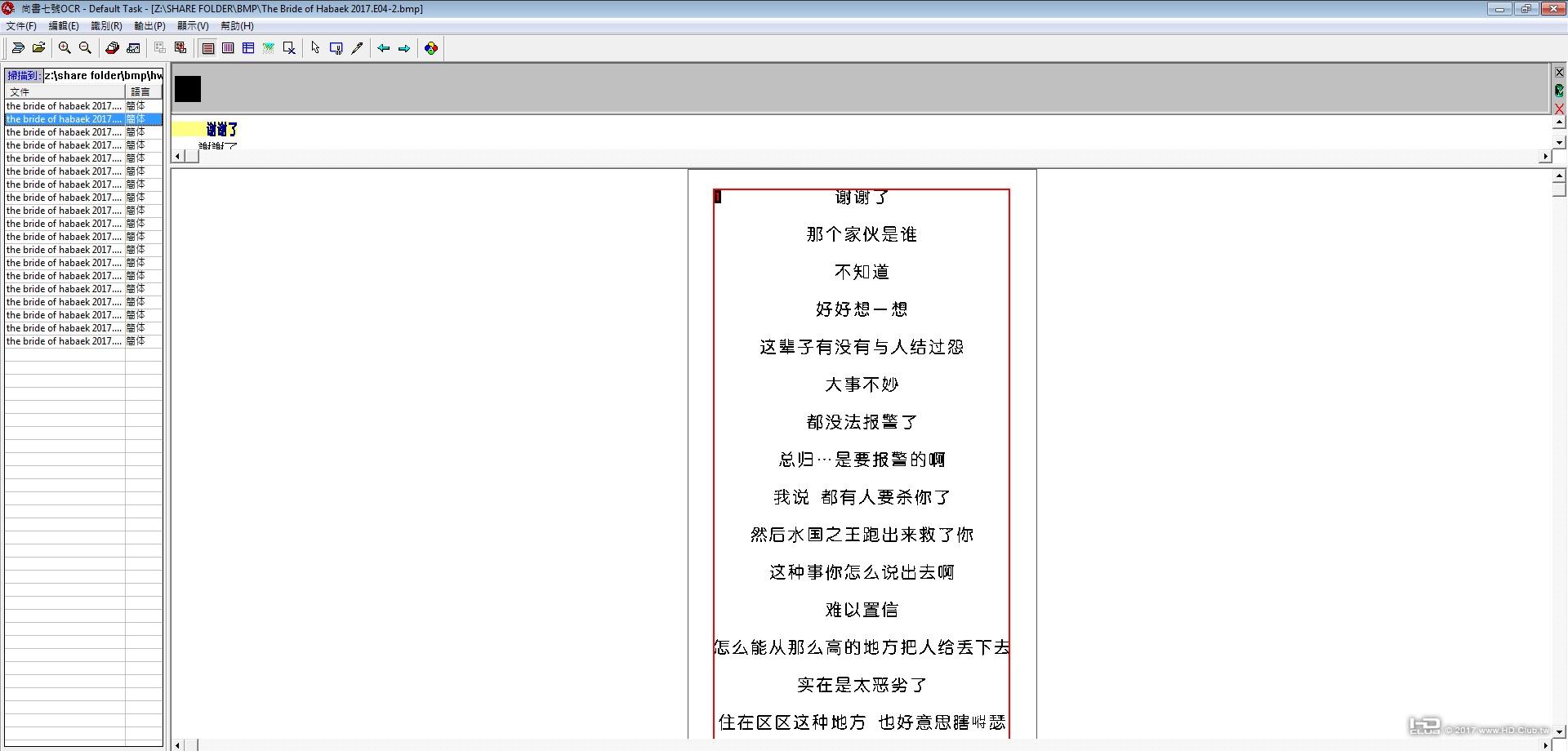
Task: Select the highlighted habaek file entry in list
Action: [x=65, y=119]
